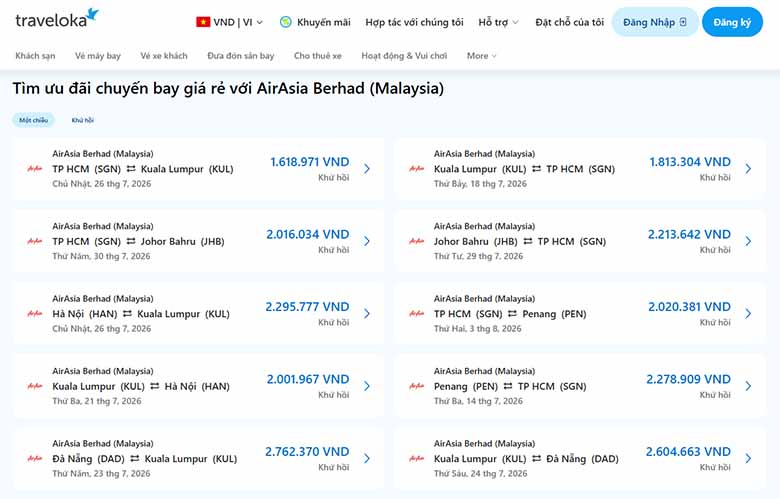This screenshot has width=780, height=499.
Task: Open the VND | VI currency language dropdown
Action: 229,22
